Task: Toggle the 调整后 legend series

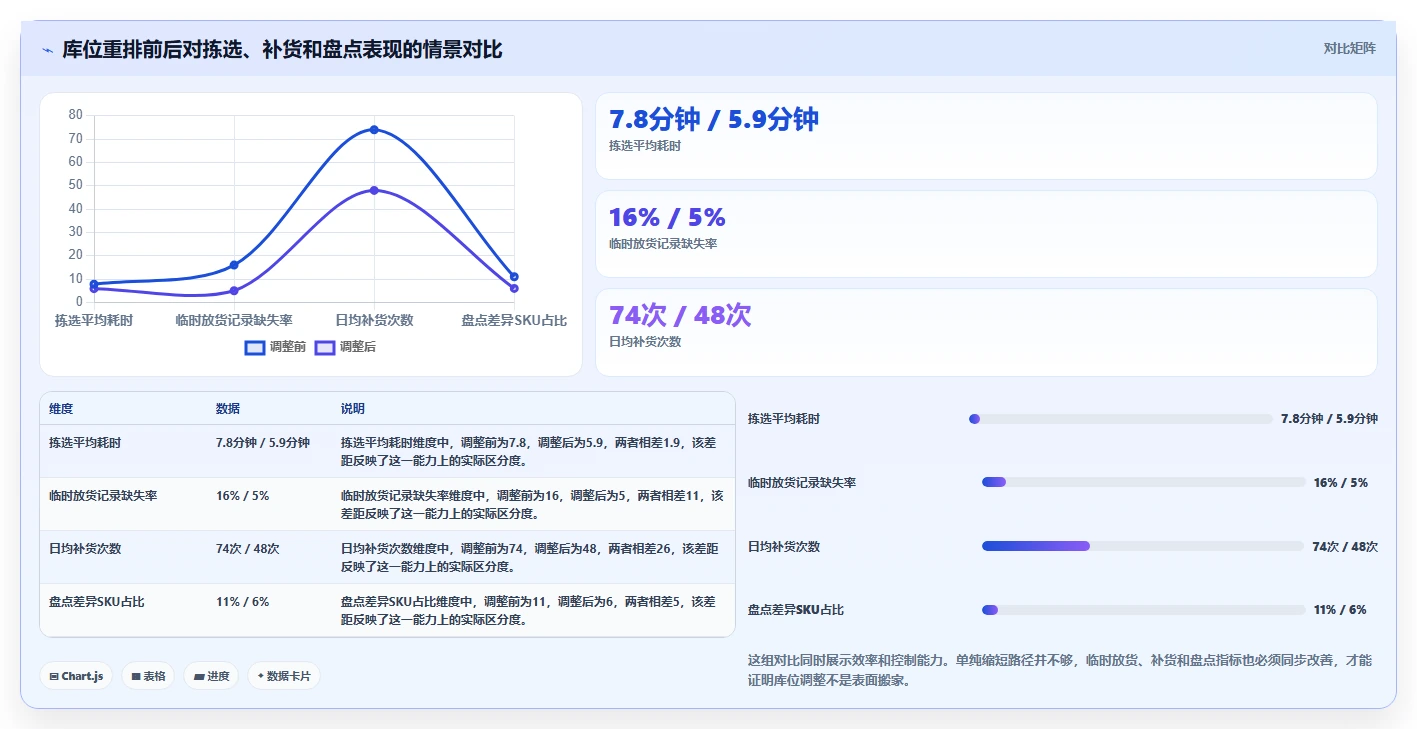Action: (346, 347)
